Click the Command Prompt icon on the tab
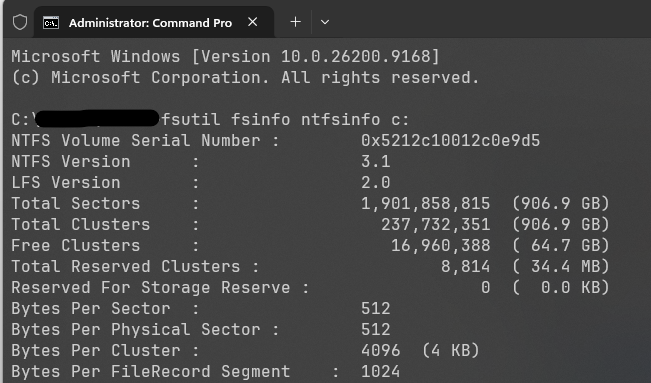Viewport: 651px width, 383px height. [x=51, y=23]
